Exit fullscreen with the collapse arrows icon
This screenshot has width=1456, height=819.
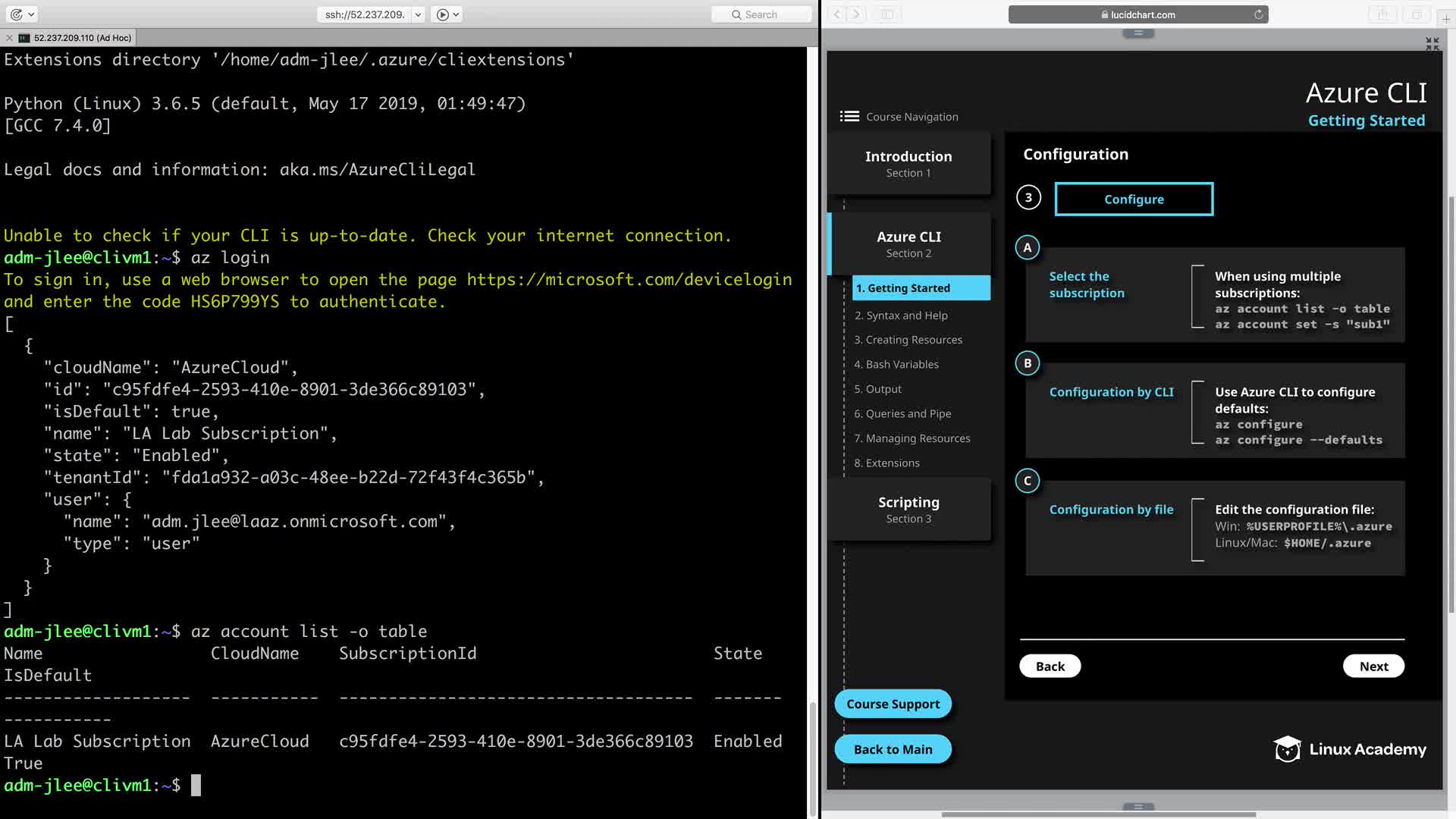tap(1432, 44)
